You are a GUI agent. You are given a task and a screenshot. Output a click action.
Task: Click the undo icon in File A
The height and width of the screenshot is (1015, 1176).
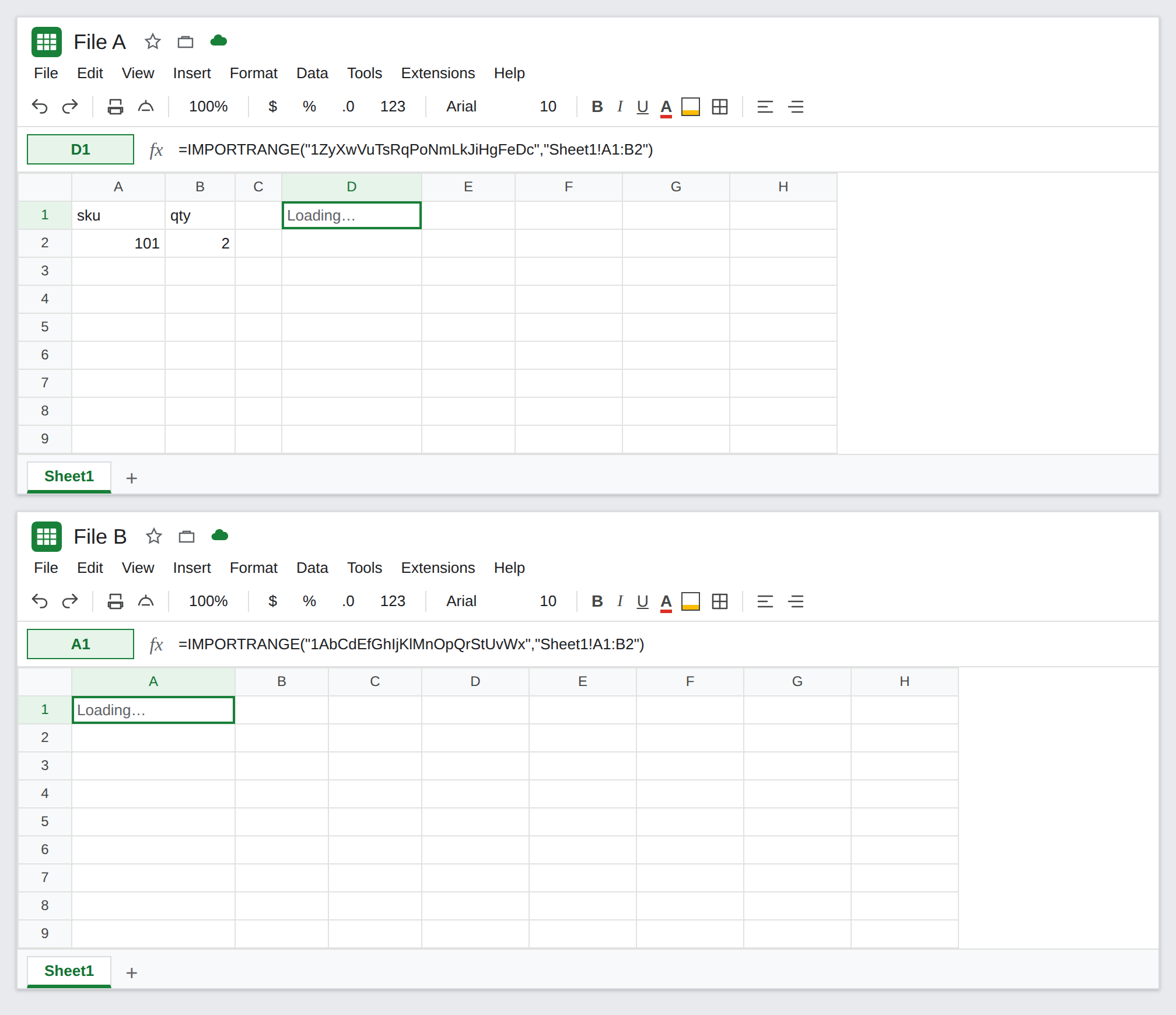pos(40,107)
